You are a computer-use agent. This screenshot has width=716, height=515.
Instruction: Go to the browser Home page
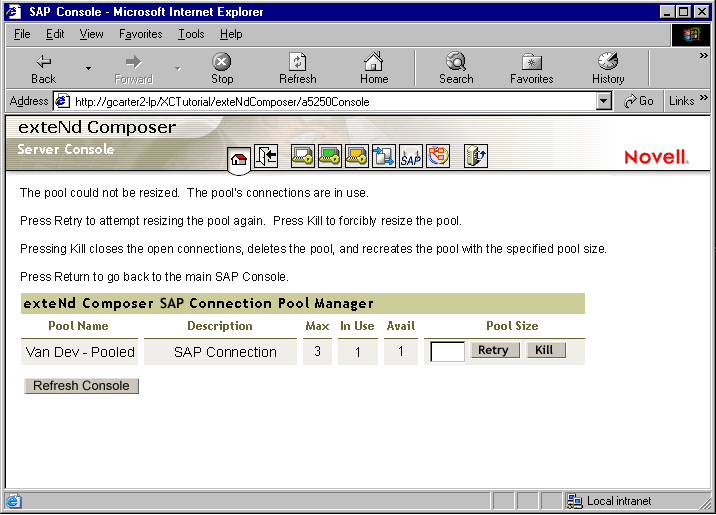pos(374,68)
